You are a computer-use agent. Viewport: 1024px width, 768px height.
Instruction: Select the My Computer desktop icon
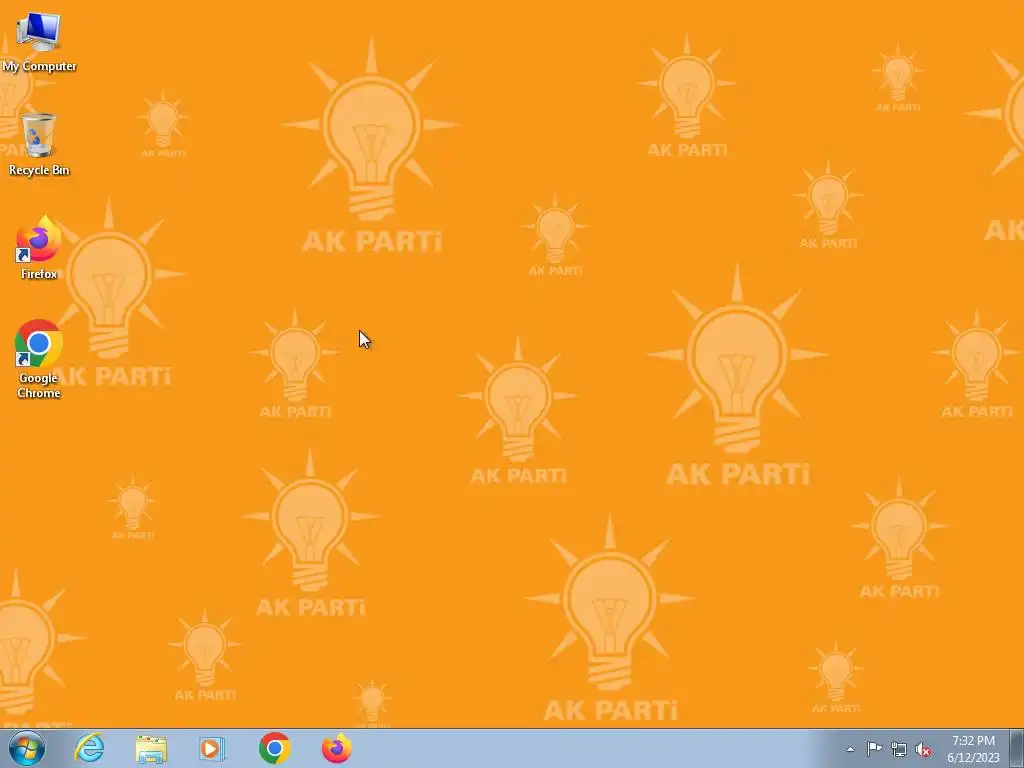(39, 41)
